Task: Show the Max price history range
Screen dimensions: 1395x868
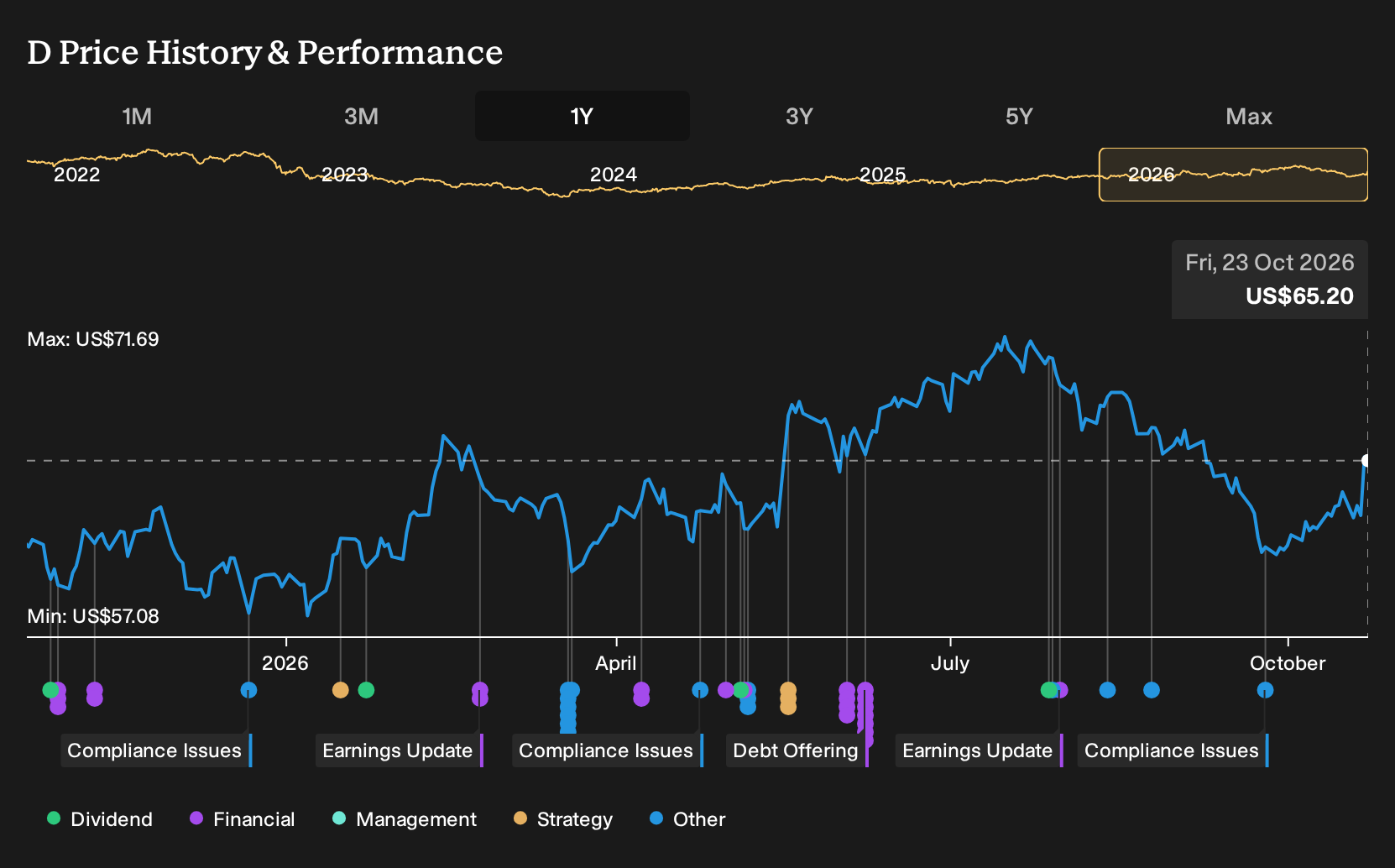Action: coord(1248,116)
